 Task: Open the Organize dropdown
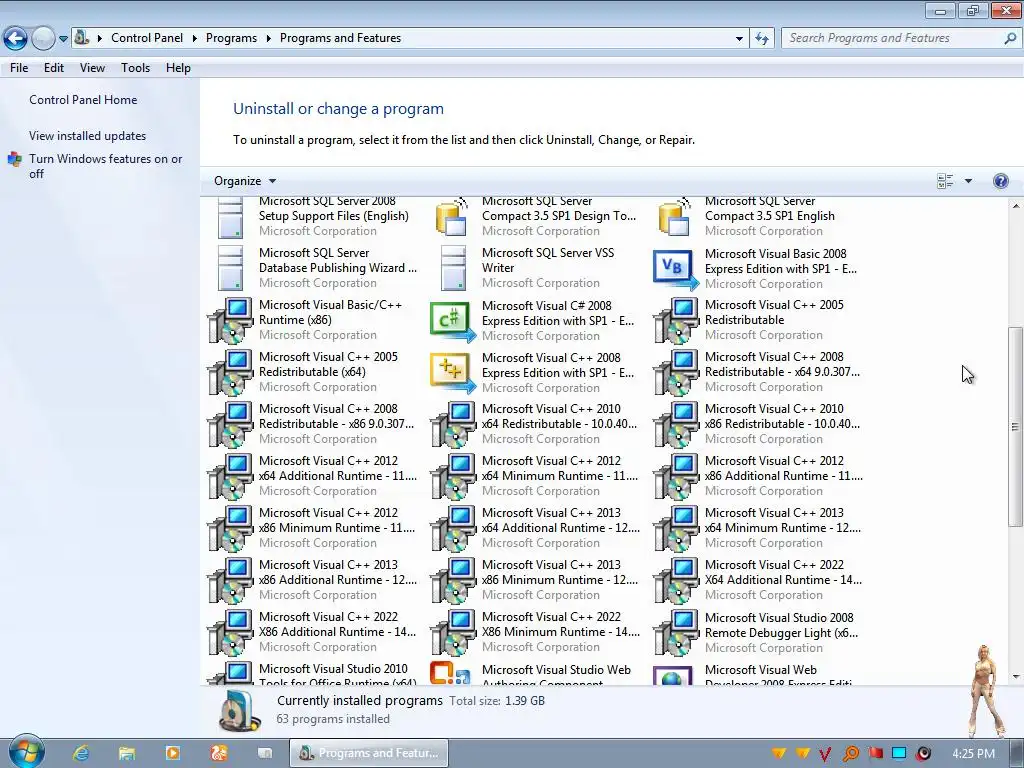tap(245, 181)
